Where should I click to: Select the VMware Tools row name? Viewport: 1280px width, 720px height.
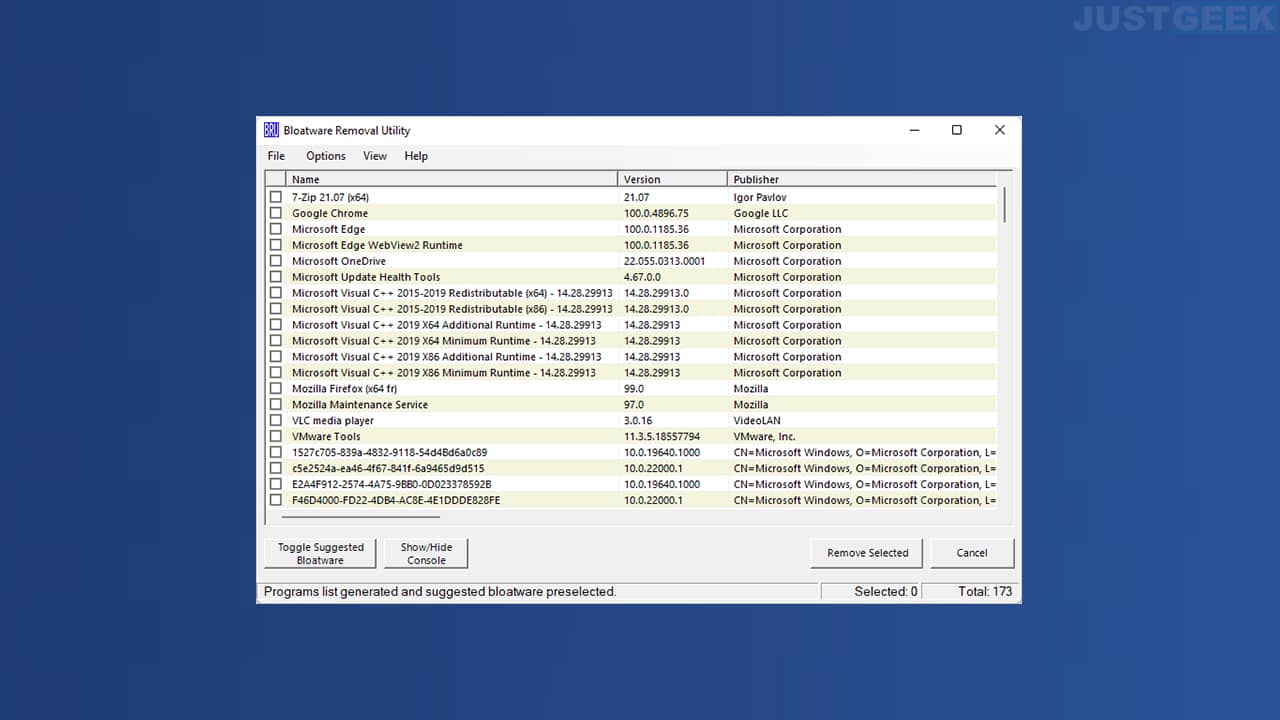(326, 437)
